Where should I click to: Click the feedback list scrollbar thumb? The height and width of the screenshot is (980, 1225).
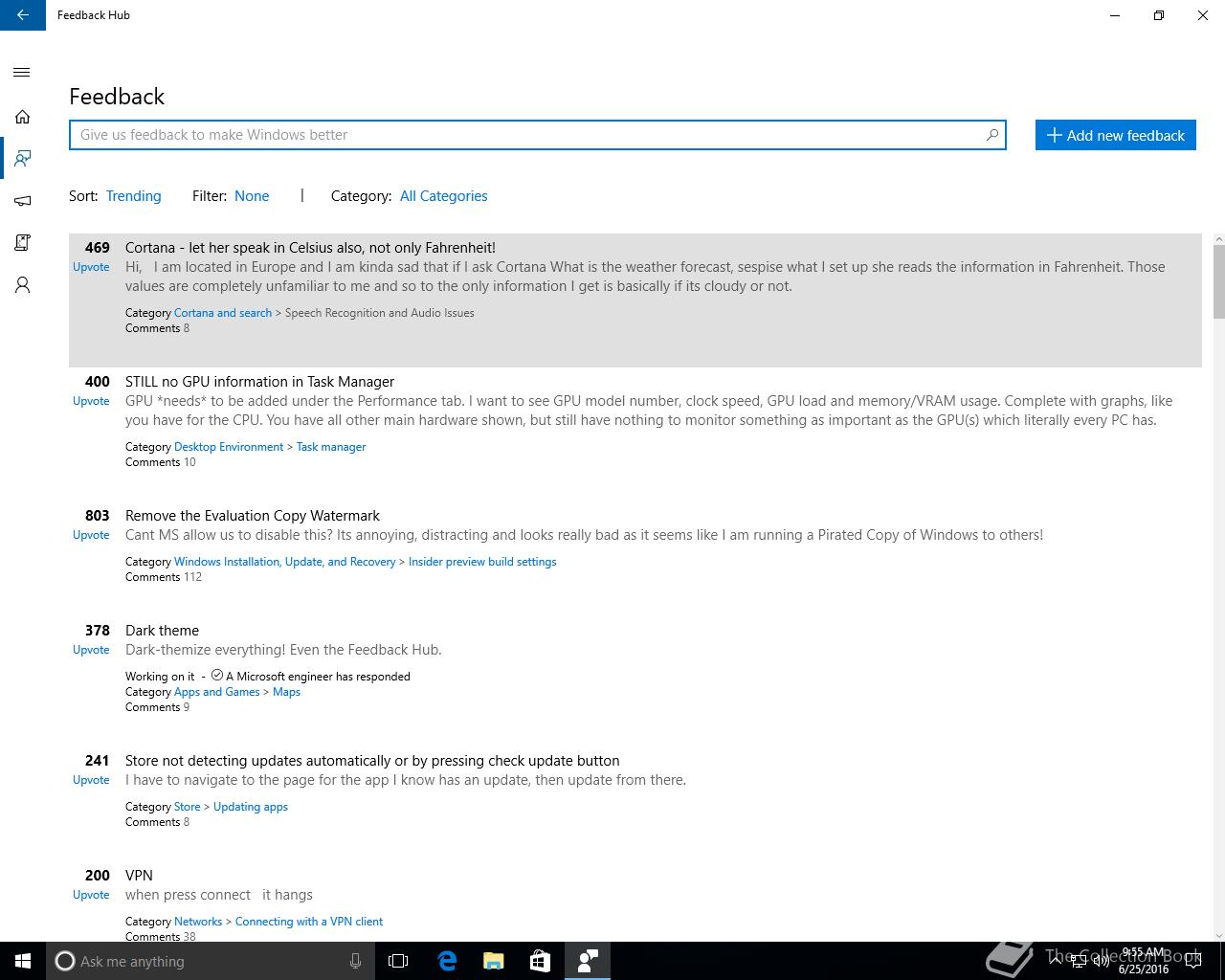coord(1219,281)
